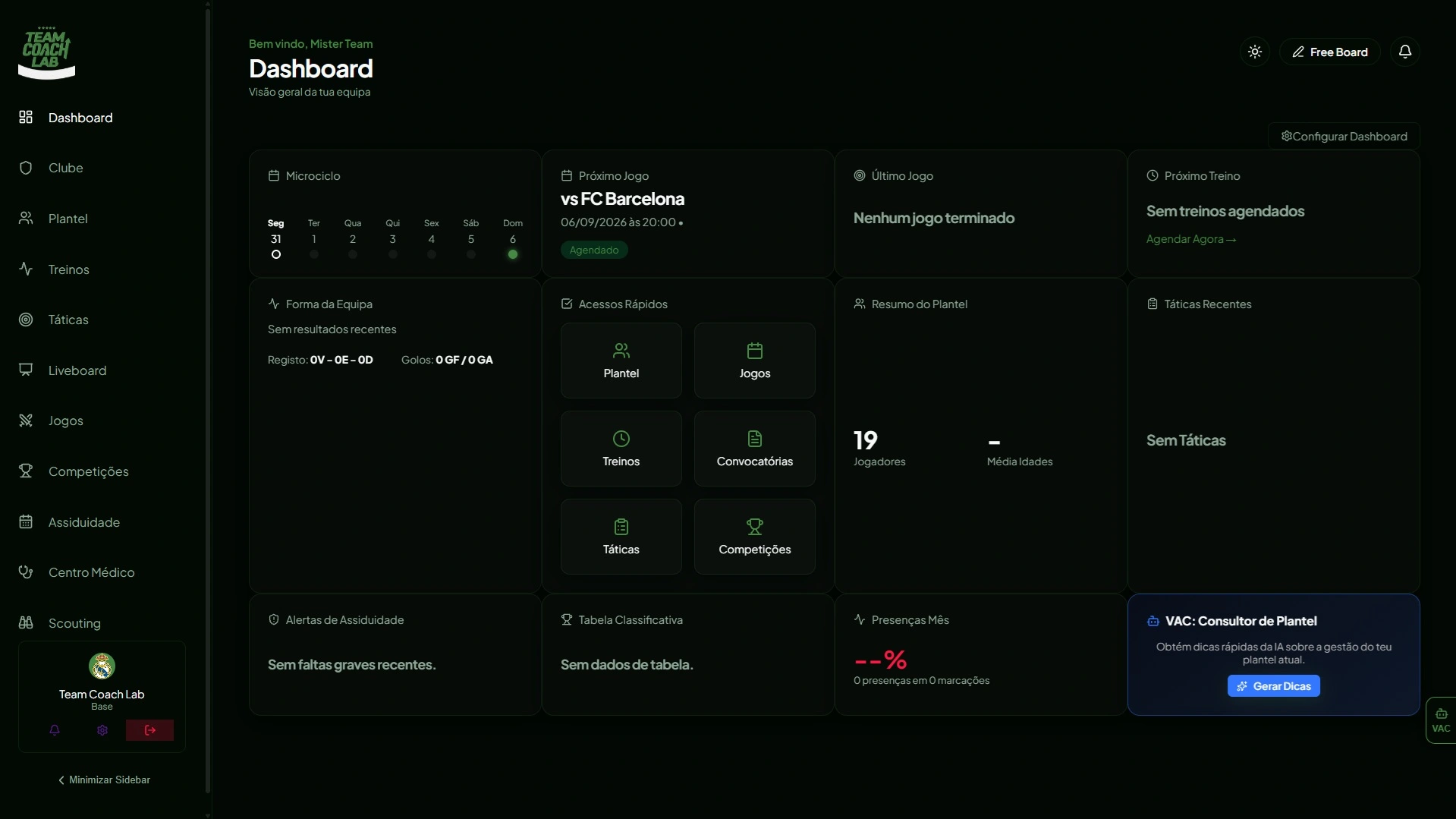The image size is (1456, 819).
Task: Open the purple settings gear in profile card
Action: click(x=102, y=730)
